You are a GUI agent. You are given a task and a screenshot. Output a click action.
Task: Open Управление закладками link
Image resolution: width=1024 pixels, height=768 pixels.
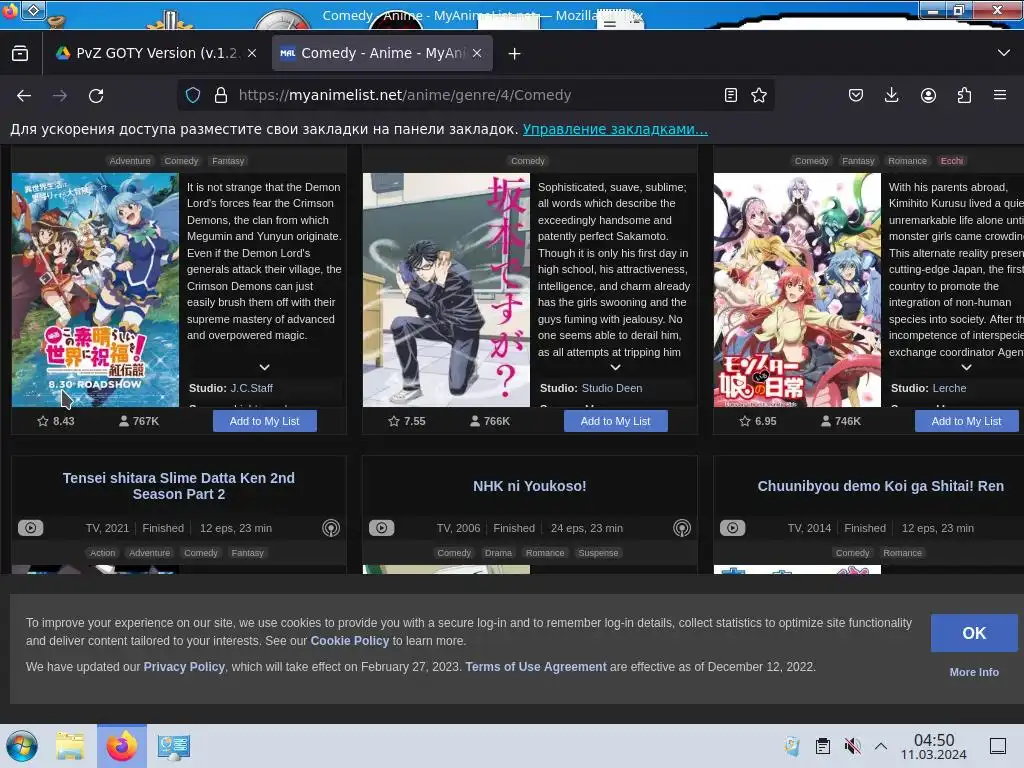pos(615,129)
